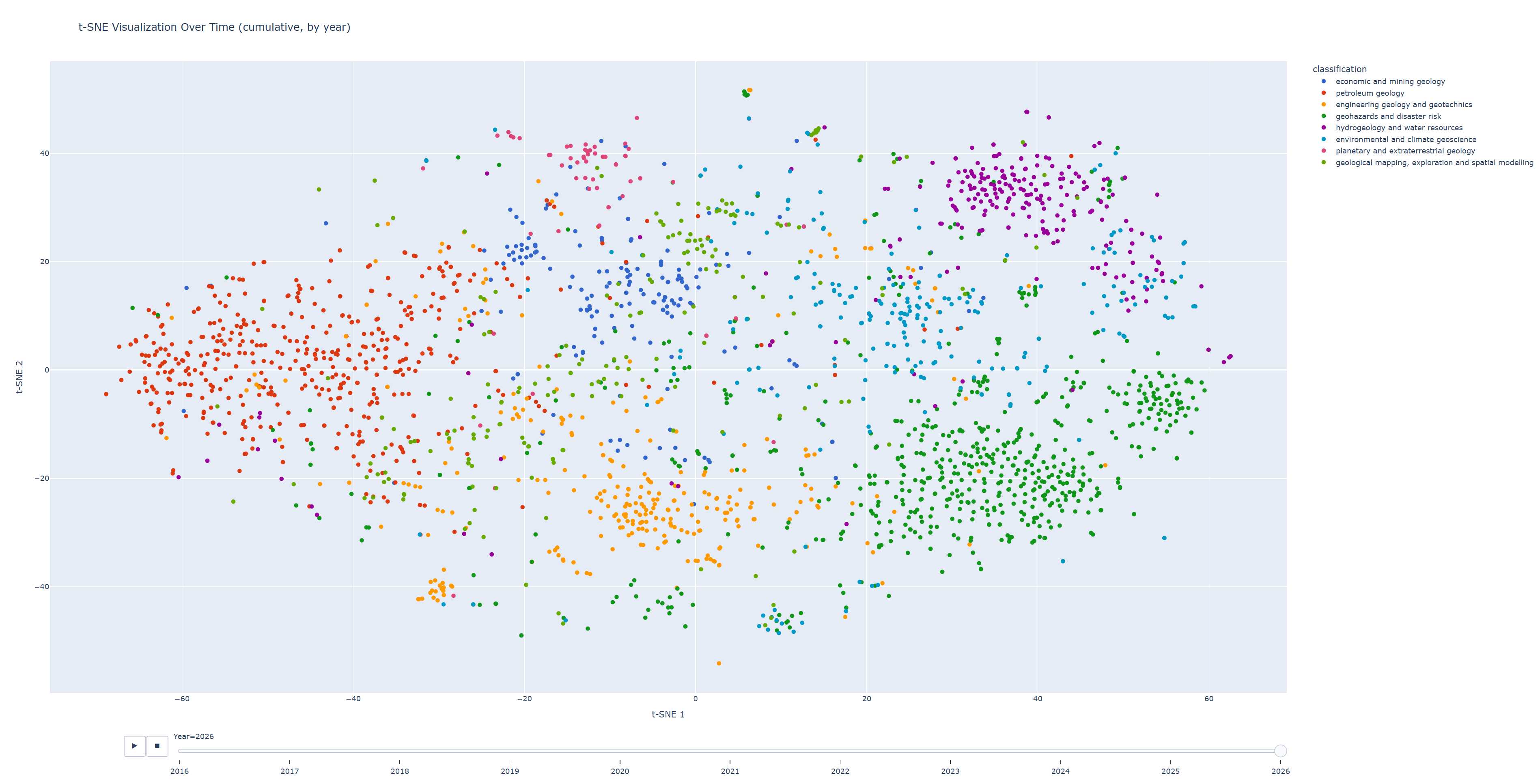Screen dimensions: 1540x784
Task: Choose the 2020 step on the slider
Action: 620,771
